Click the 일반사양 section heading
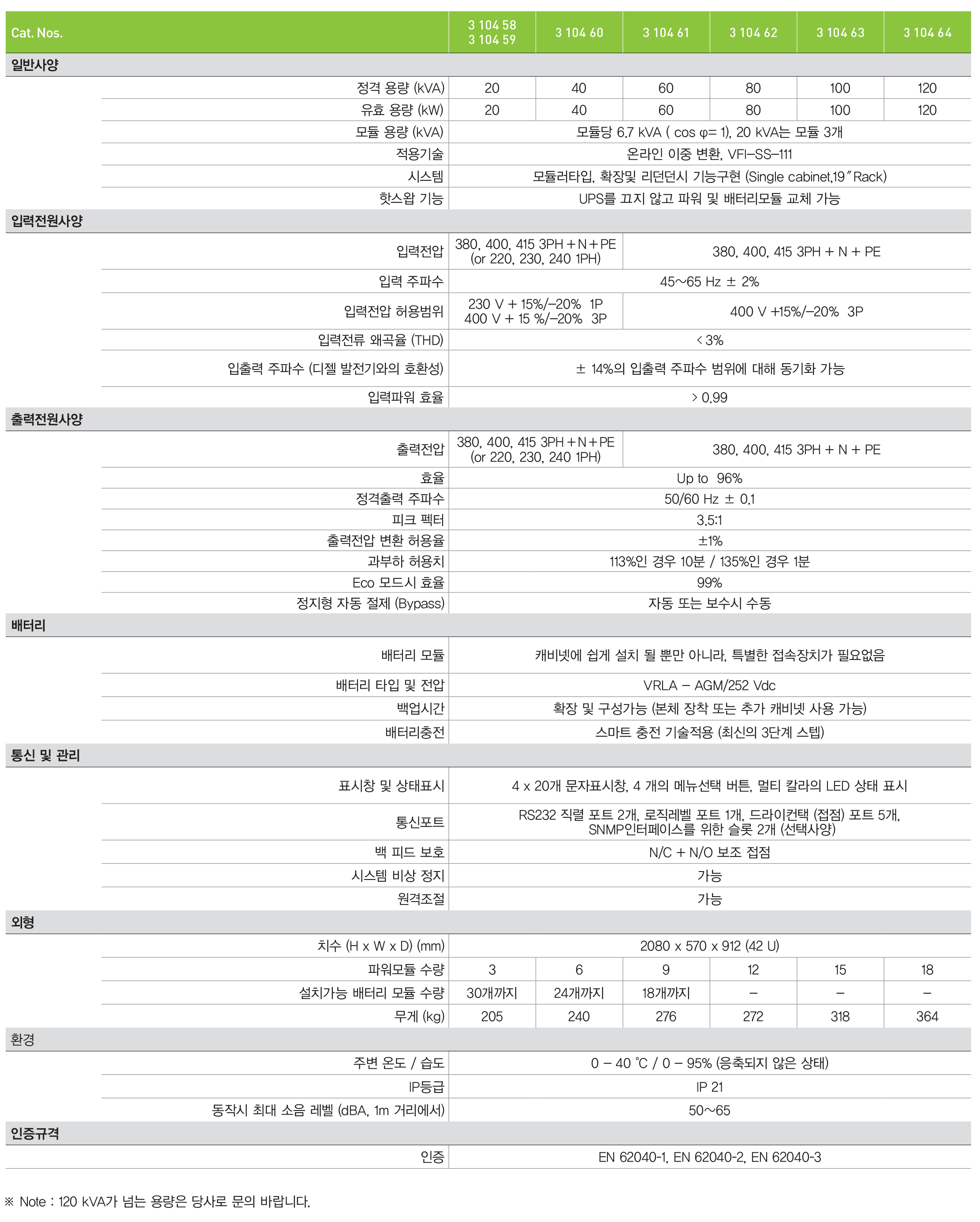Viewport: 980px width, 1222px height. [35, 65]
